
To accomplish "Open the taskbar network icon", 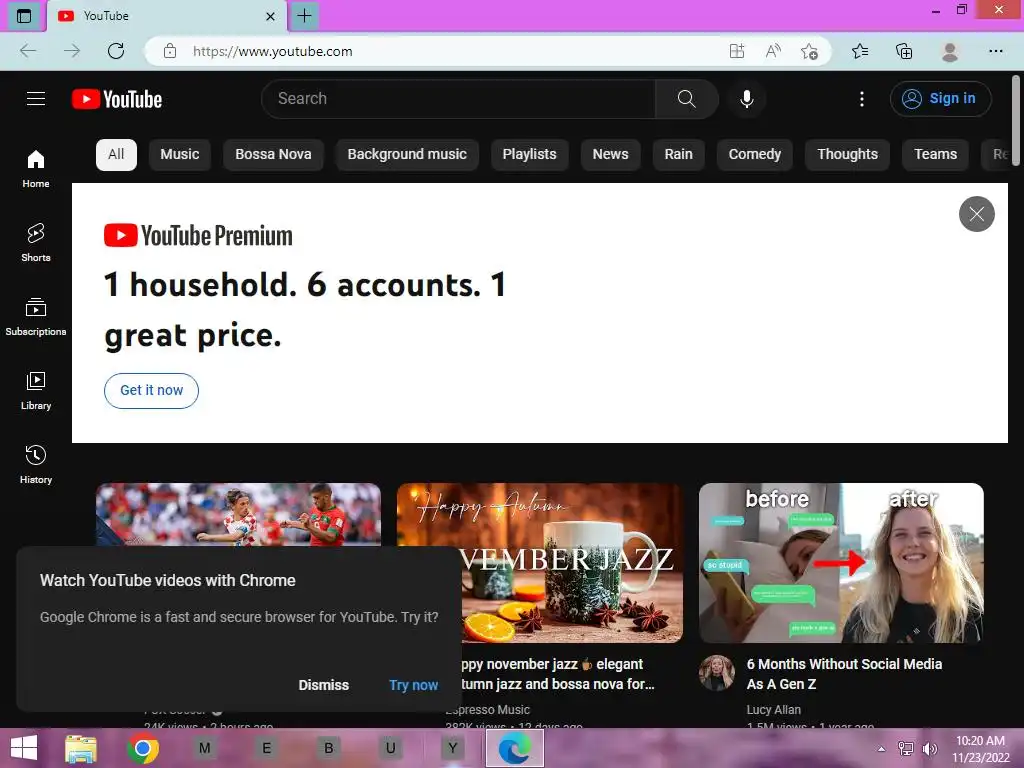I will click(x=906, y=749).
